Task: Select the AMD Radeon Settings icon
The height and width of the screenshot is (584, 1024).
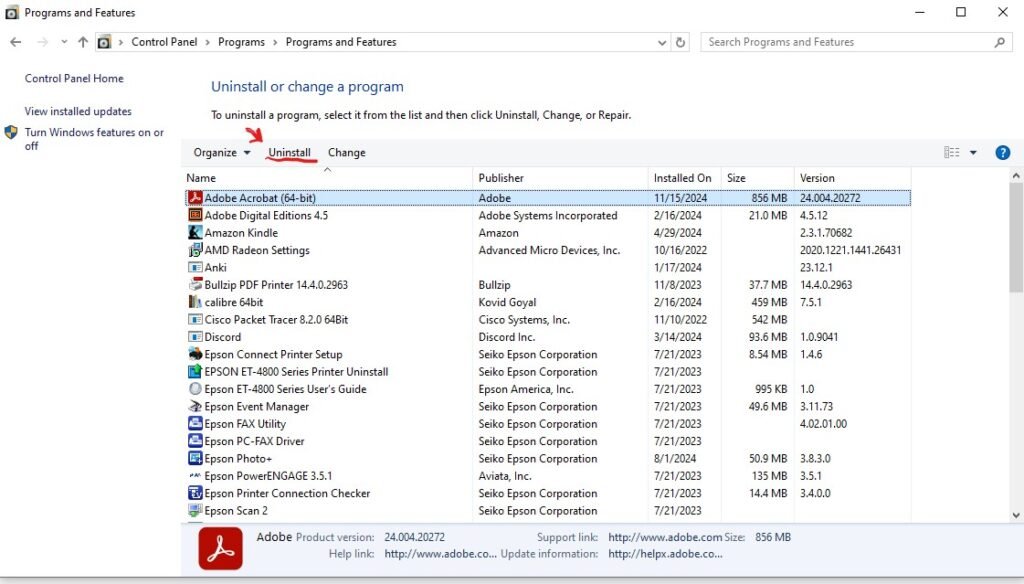Action: pos(196,250)
